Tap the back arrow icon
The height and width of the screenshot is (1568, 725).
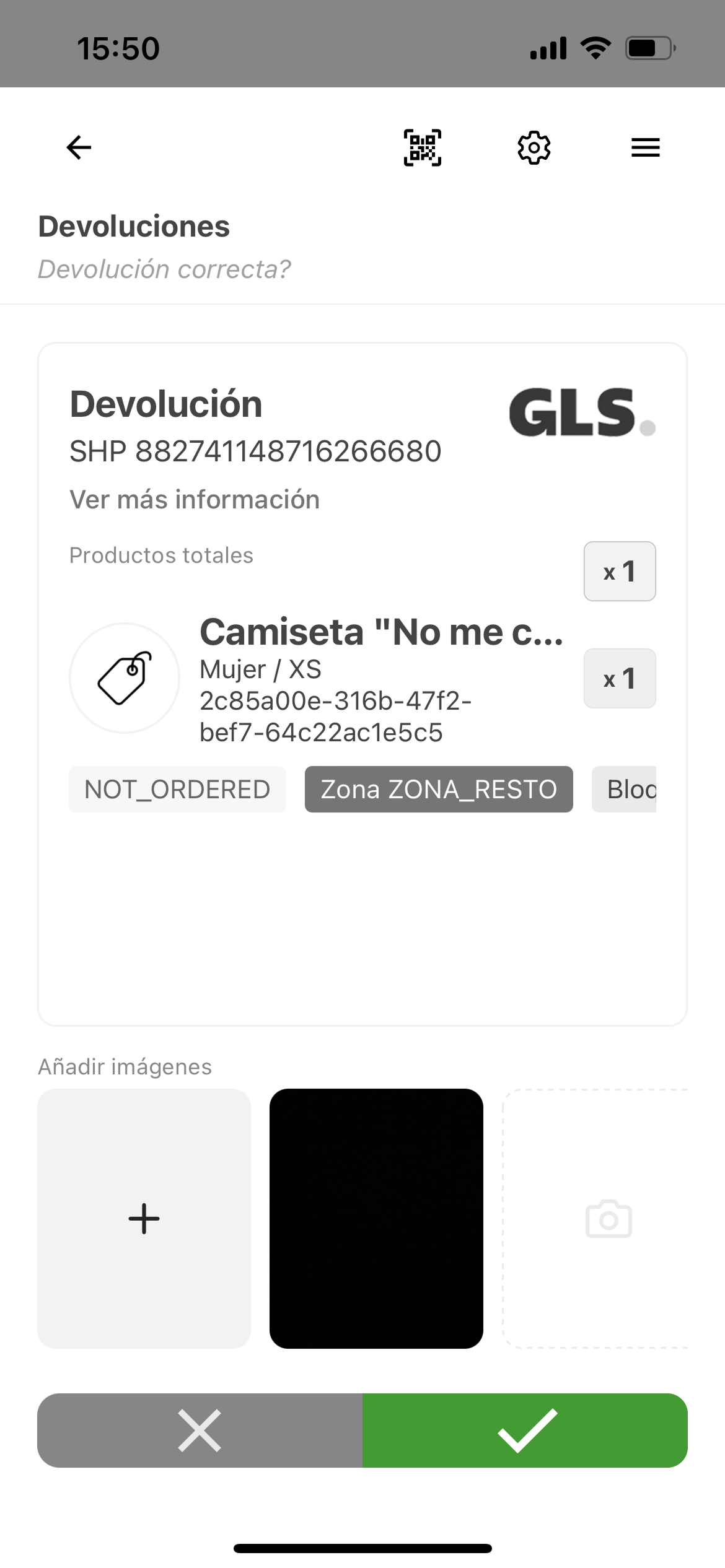click(79, 147)
